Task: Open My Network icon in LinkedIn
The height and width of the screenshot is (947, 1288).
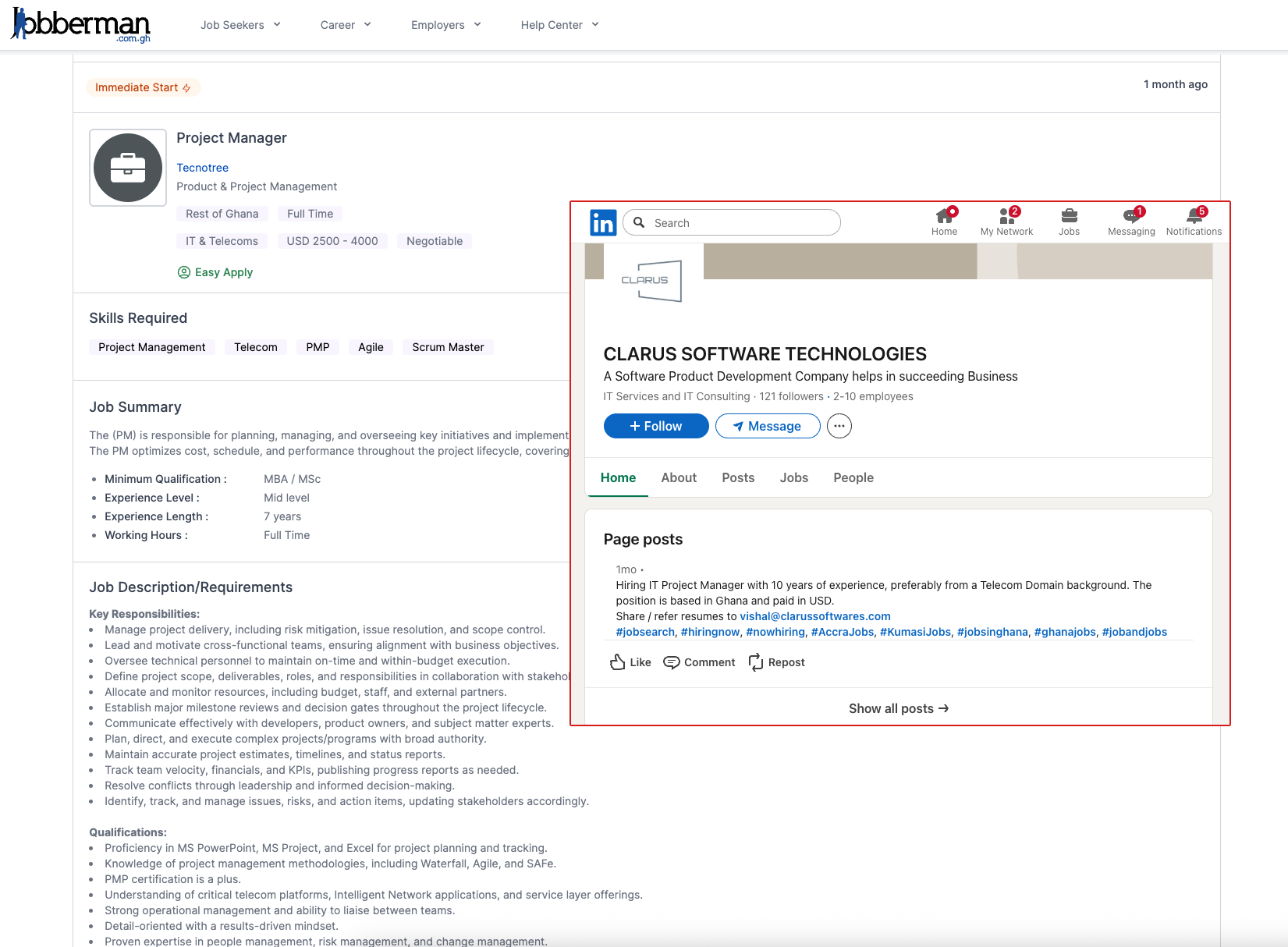Action: click(x=1006, y=222)
